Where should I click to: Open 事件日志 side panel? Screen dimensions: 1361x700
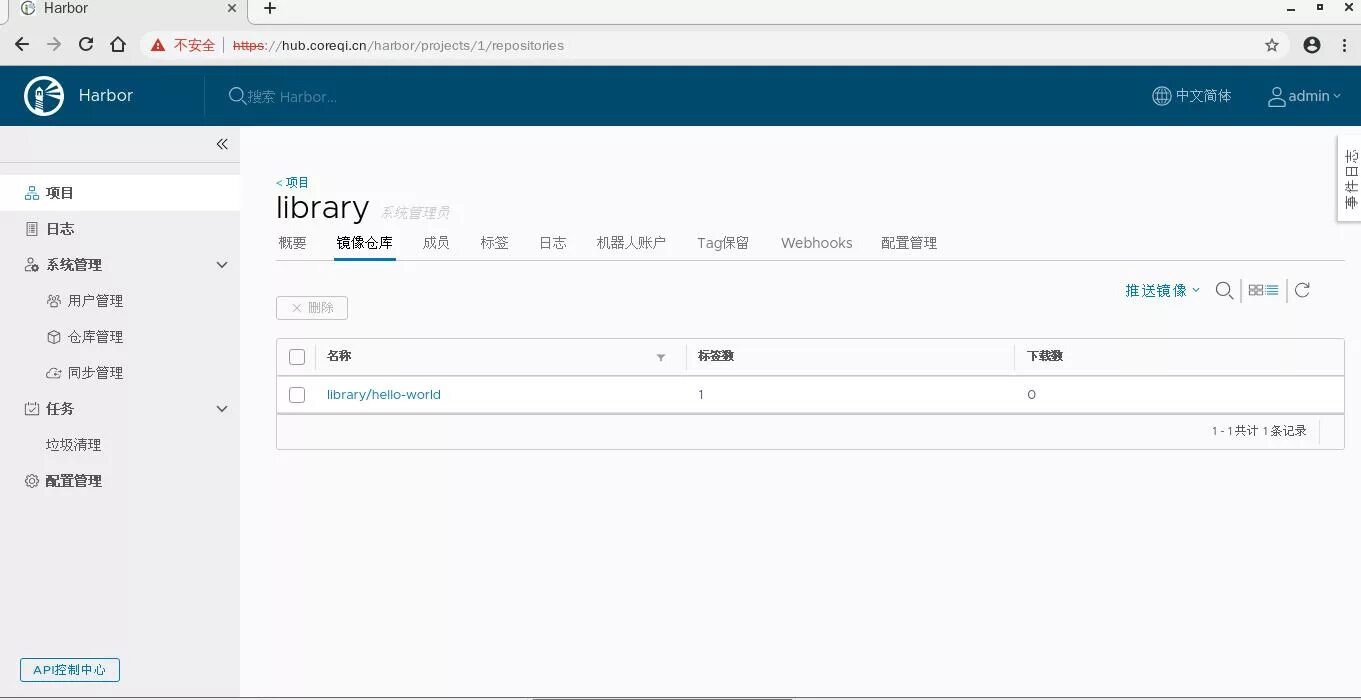coord(1349,178)
